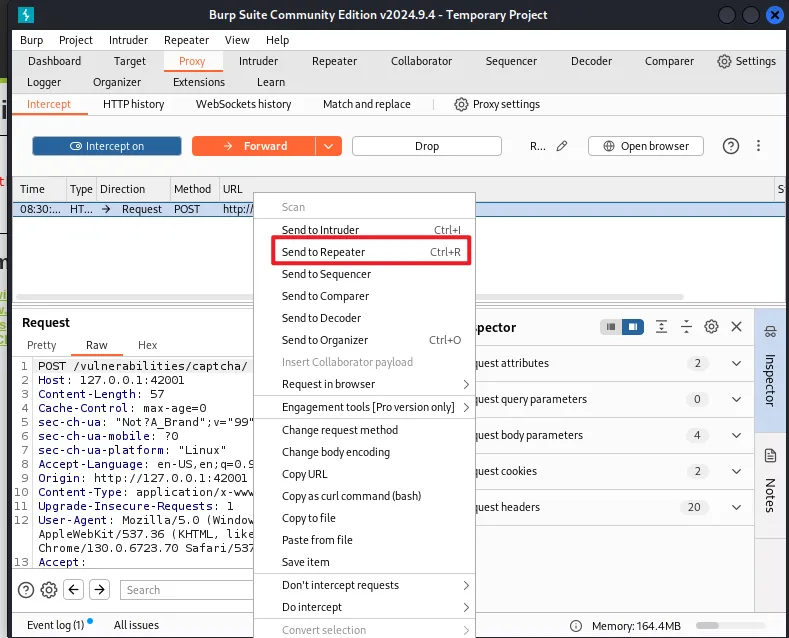The image size is (789, 638).
Task: Select Copy as curl command (bash)
Action: [365, 496]
